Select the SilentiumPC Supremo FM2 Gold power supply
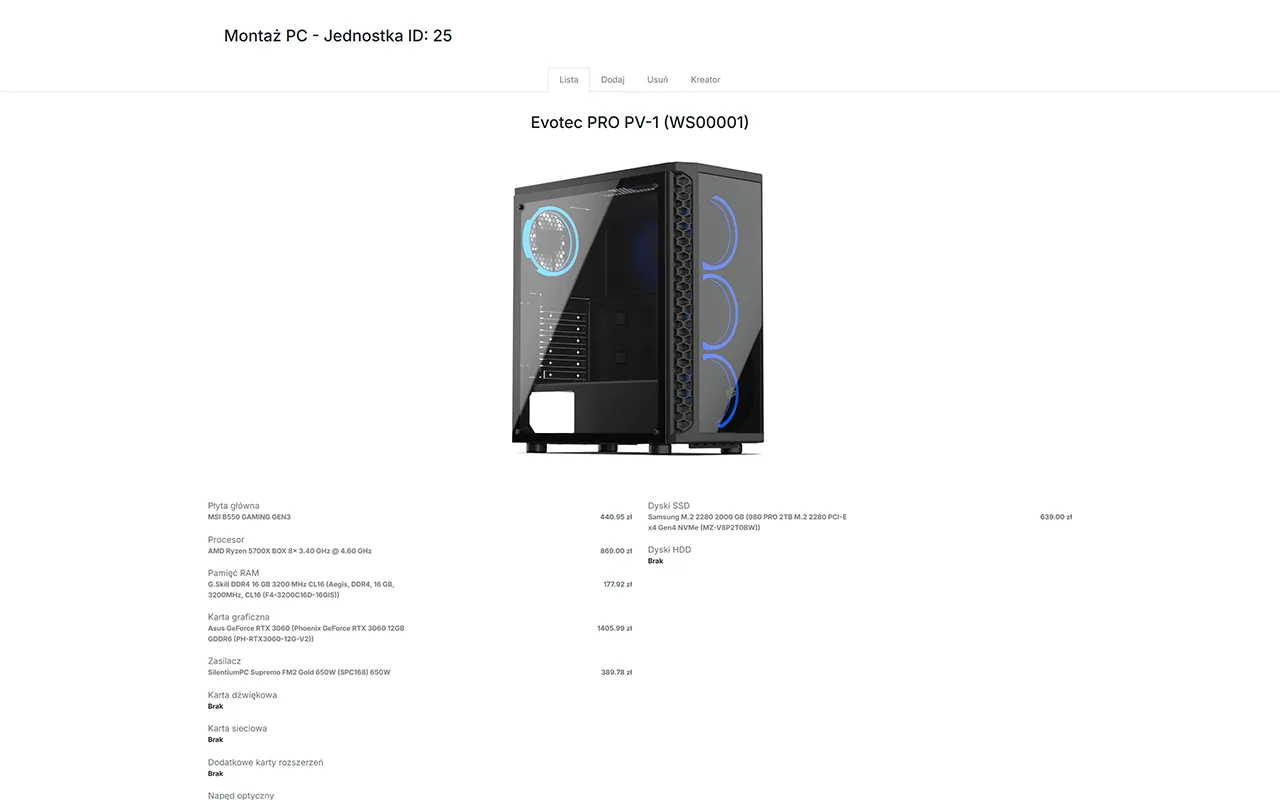 point(299,673)
